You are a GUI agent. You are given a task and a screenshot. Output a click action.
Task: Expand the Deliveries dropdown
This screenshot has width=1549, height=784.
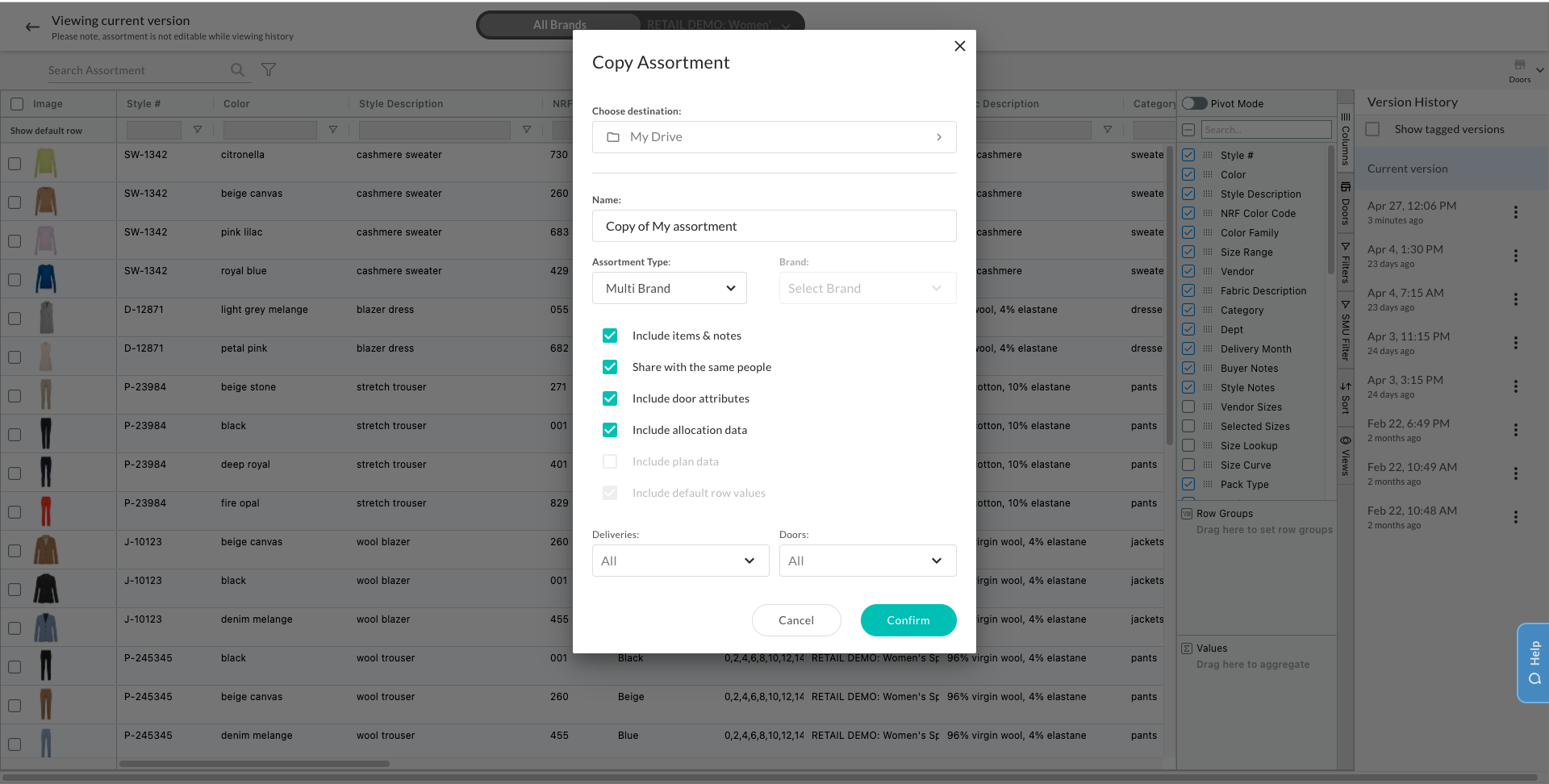(679, 561)
